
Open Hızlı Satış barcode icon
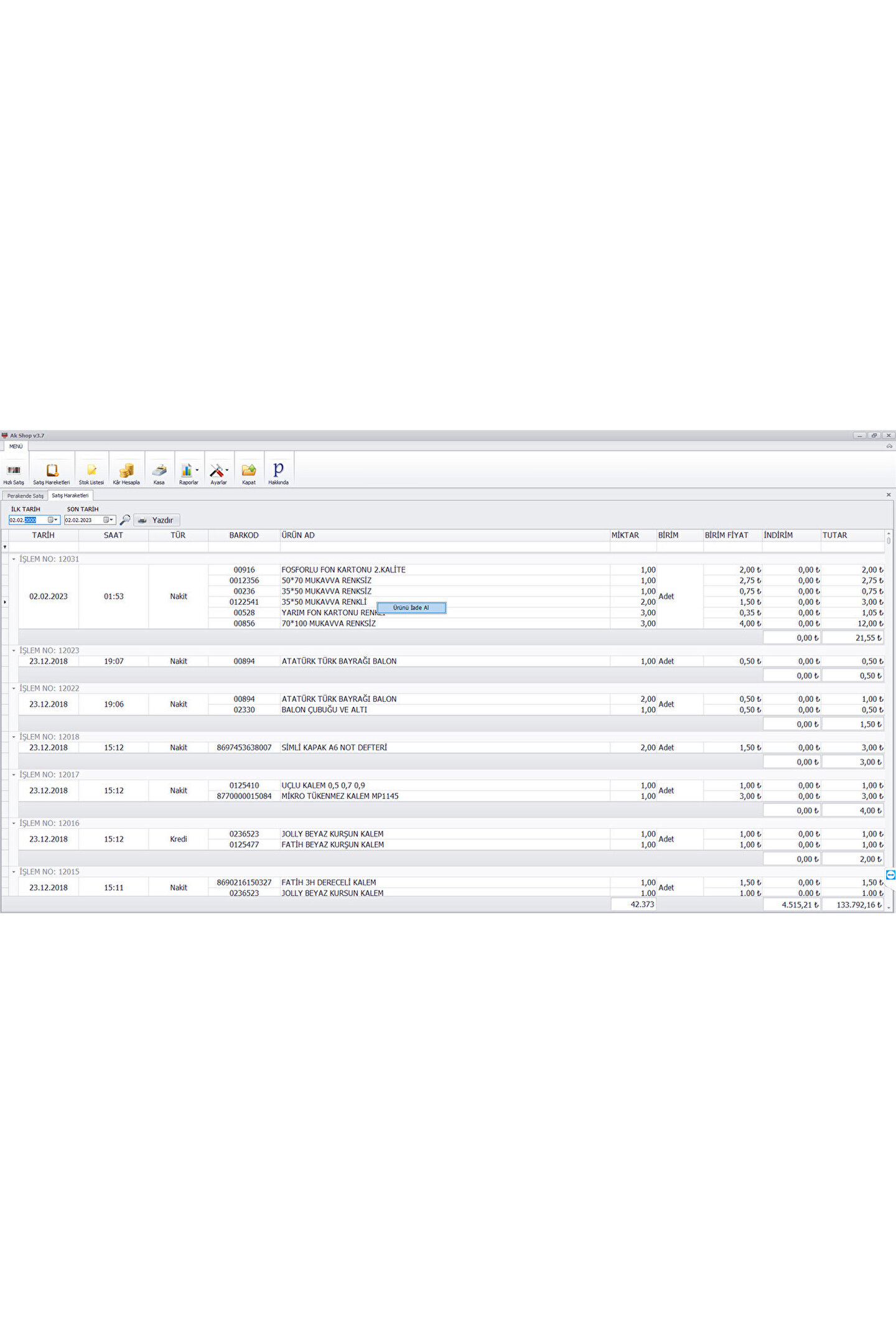(x=14, y=470)
